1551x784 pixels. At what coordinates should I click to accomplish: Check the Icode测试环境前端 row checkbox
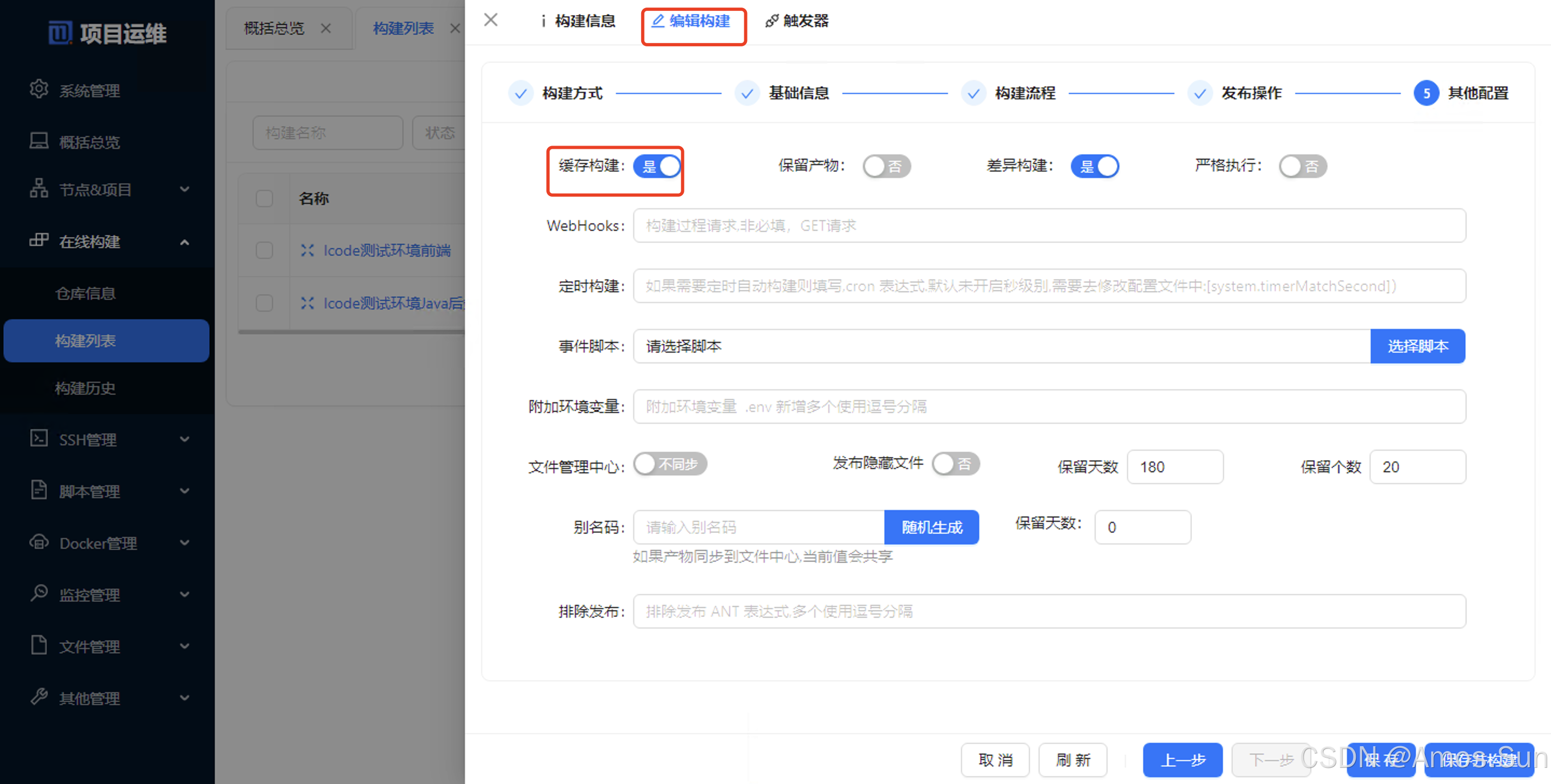coord(264,251)
